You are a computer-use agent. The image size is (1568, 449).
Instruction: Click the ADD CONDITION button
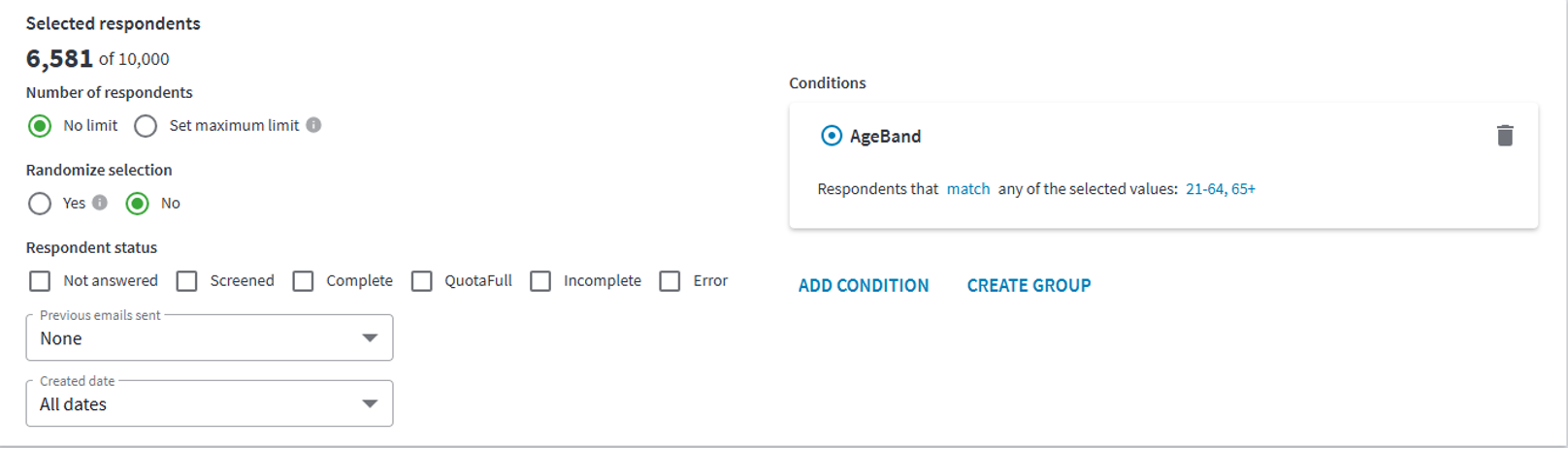[864, 286]
